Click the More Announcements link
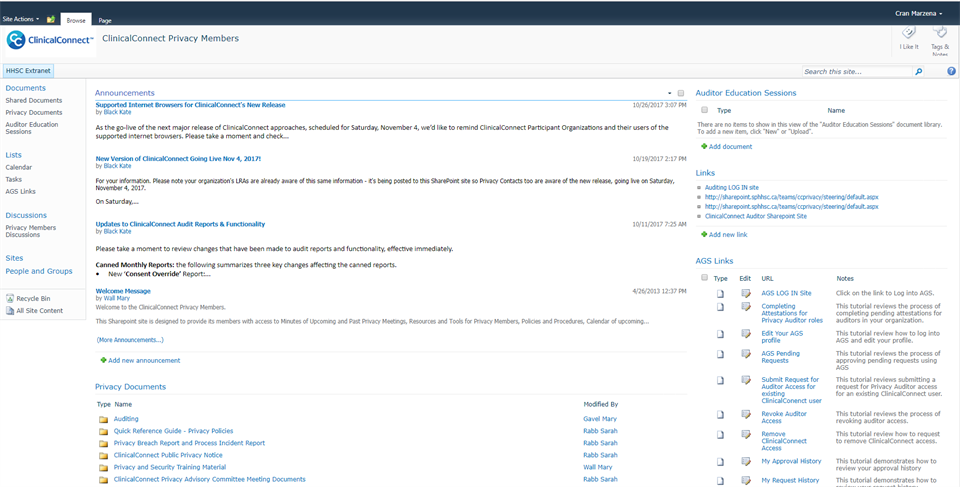Image resolution: width=960 pixels, height=487 pixels. (130, 340)
